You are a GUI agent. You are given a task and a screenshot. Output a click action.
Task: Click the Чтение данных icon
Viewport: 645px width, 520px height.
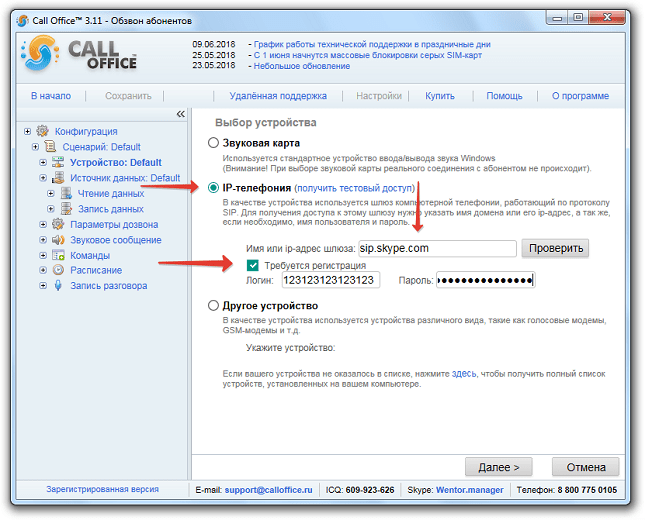66,193
